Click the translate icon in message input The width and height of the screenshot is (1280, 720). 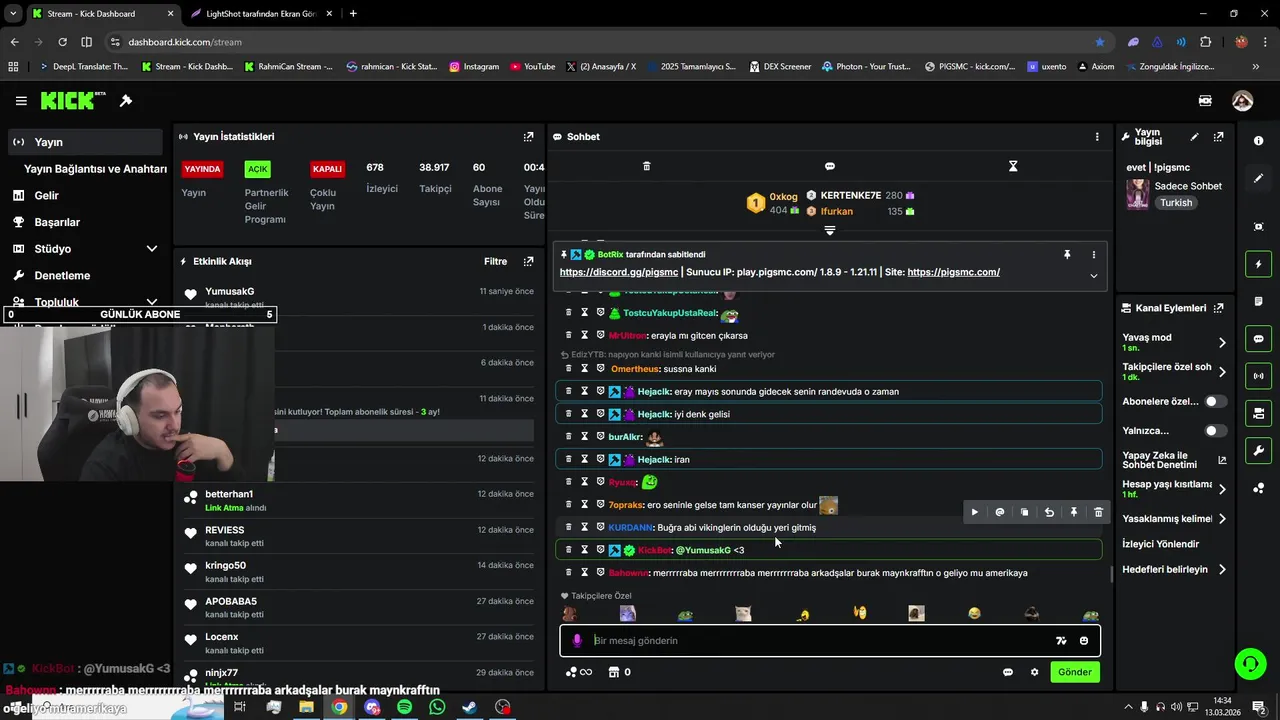[x=1061, y=641]
